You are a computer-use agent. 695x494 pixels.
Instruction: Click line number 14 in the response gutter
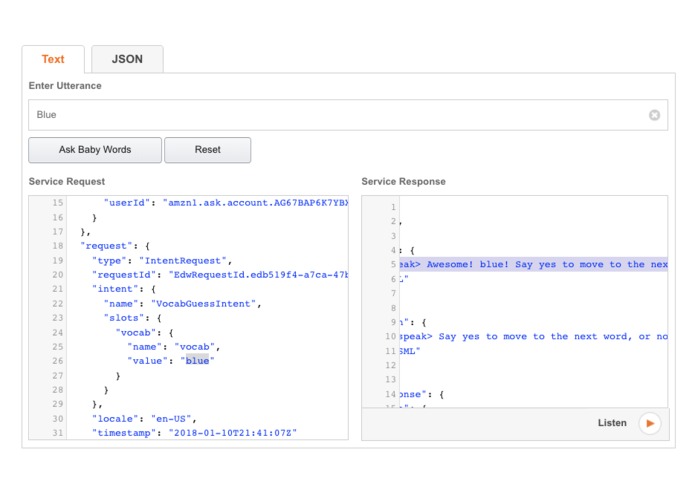(390, 394)
